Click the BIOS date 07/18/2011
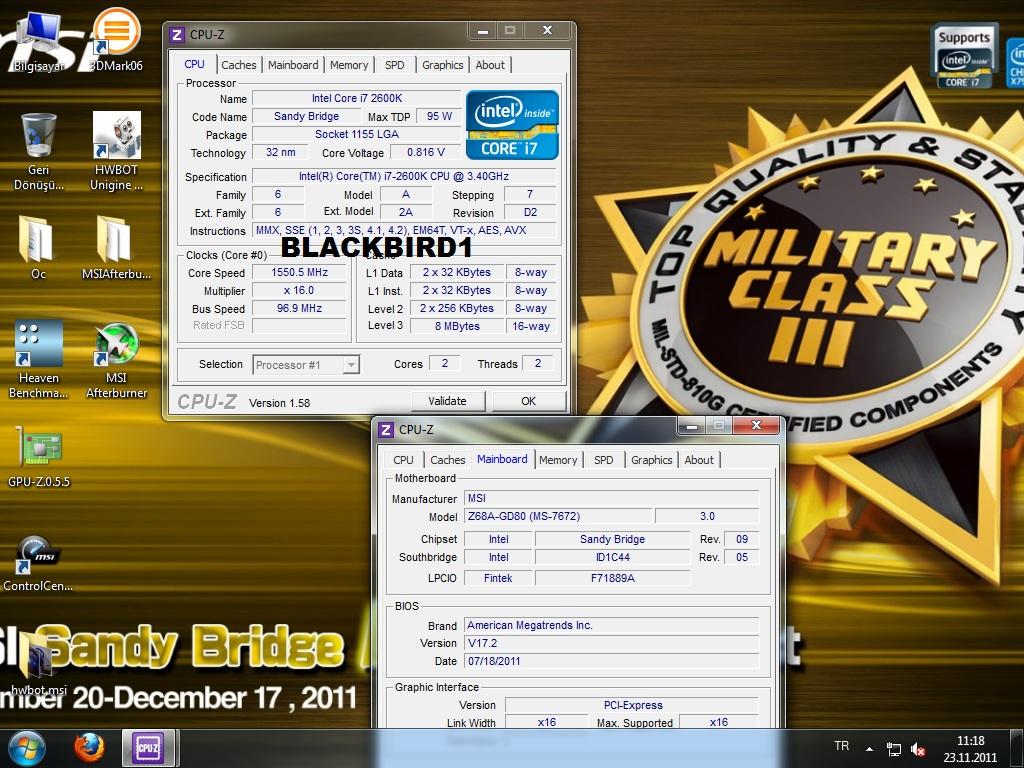 [x=611, y=661]
